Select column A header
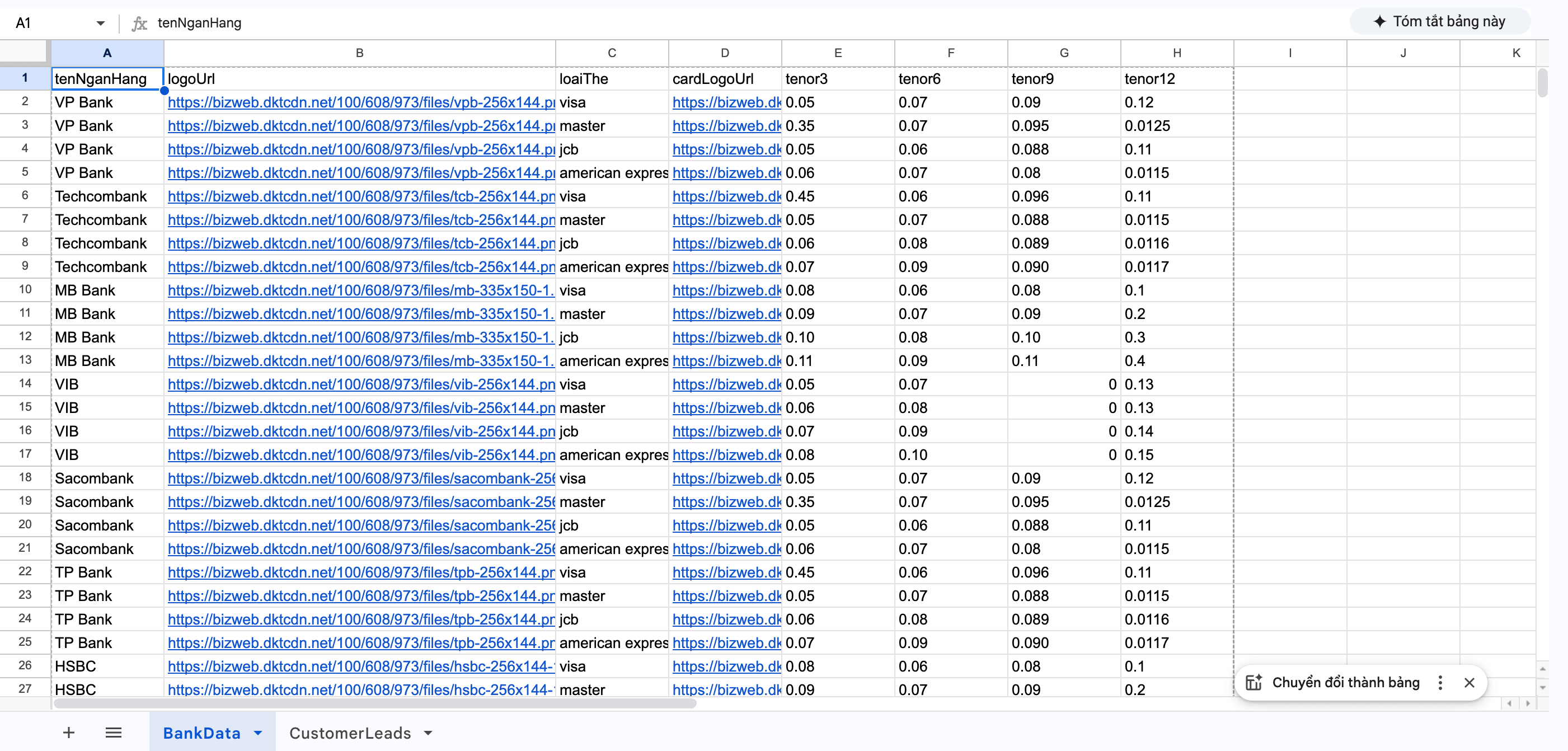Screen dimensions: 1568x751 [107, 53]
